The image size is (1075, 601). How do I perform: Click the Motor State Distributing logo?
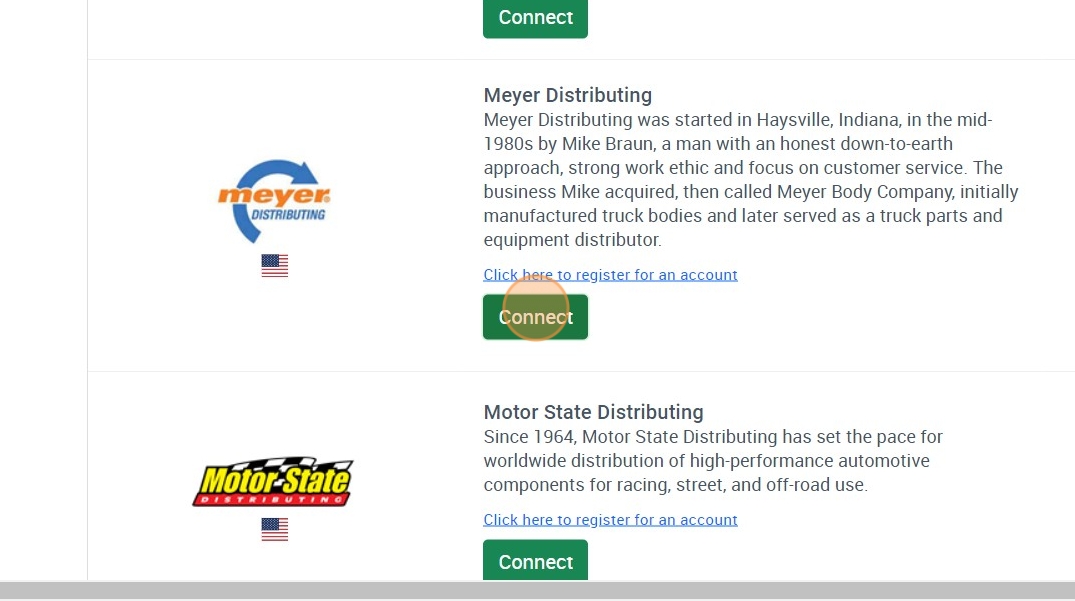pyautogui.click(x=273, y=482)
